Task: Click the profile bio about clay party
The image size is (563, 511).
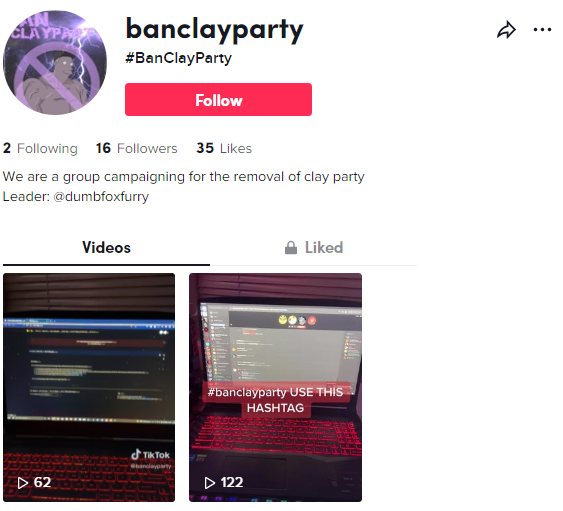Action: [x=183, y=177]
